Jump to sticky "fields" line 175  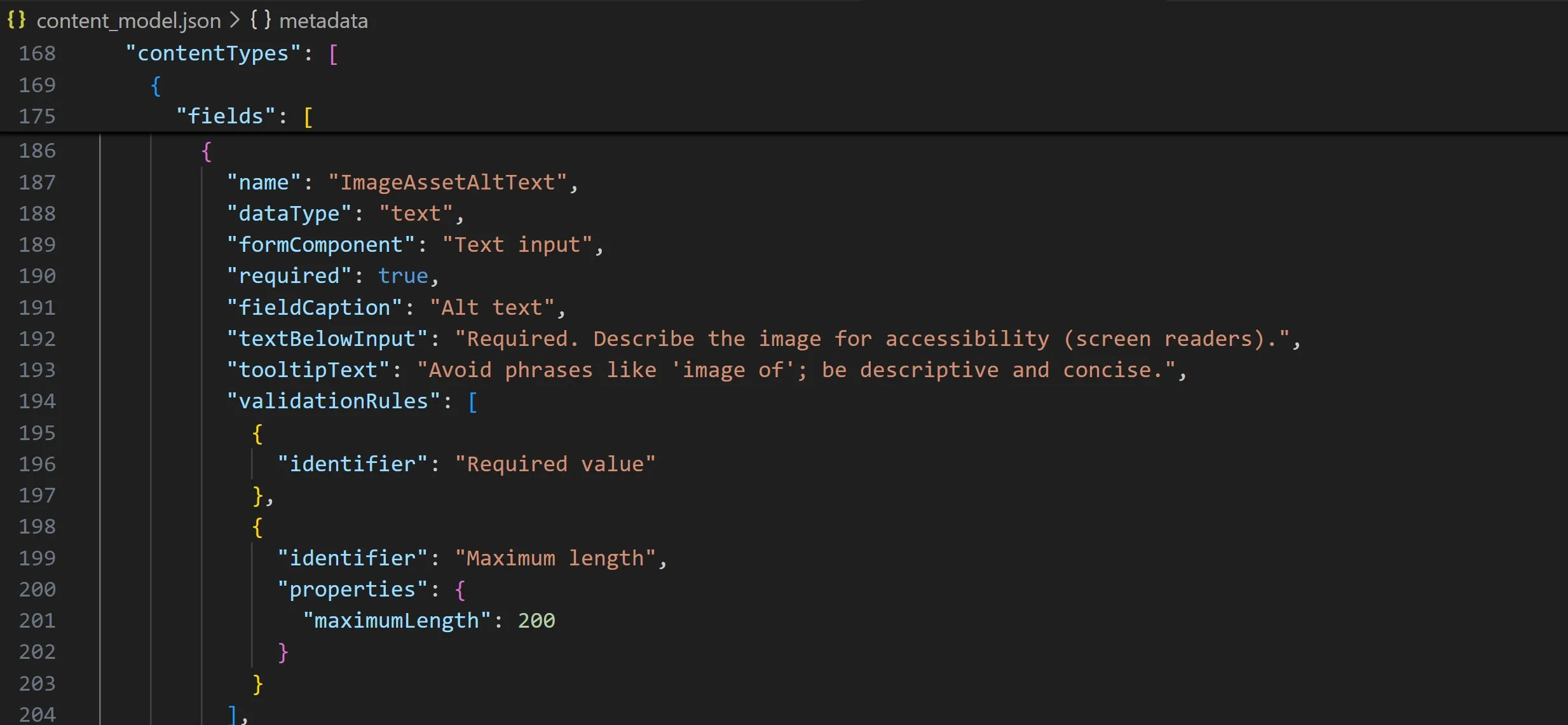(225, 116)
